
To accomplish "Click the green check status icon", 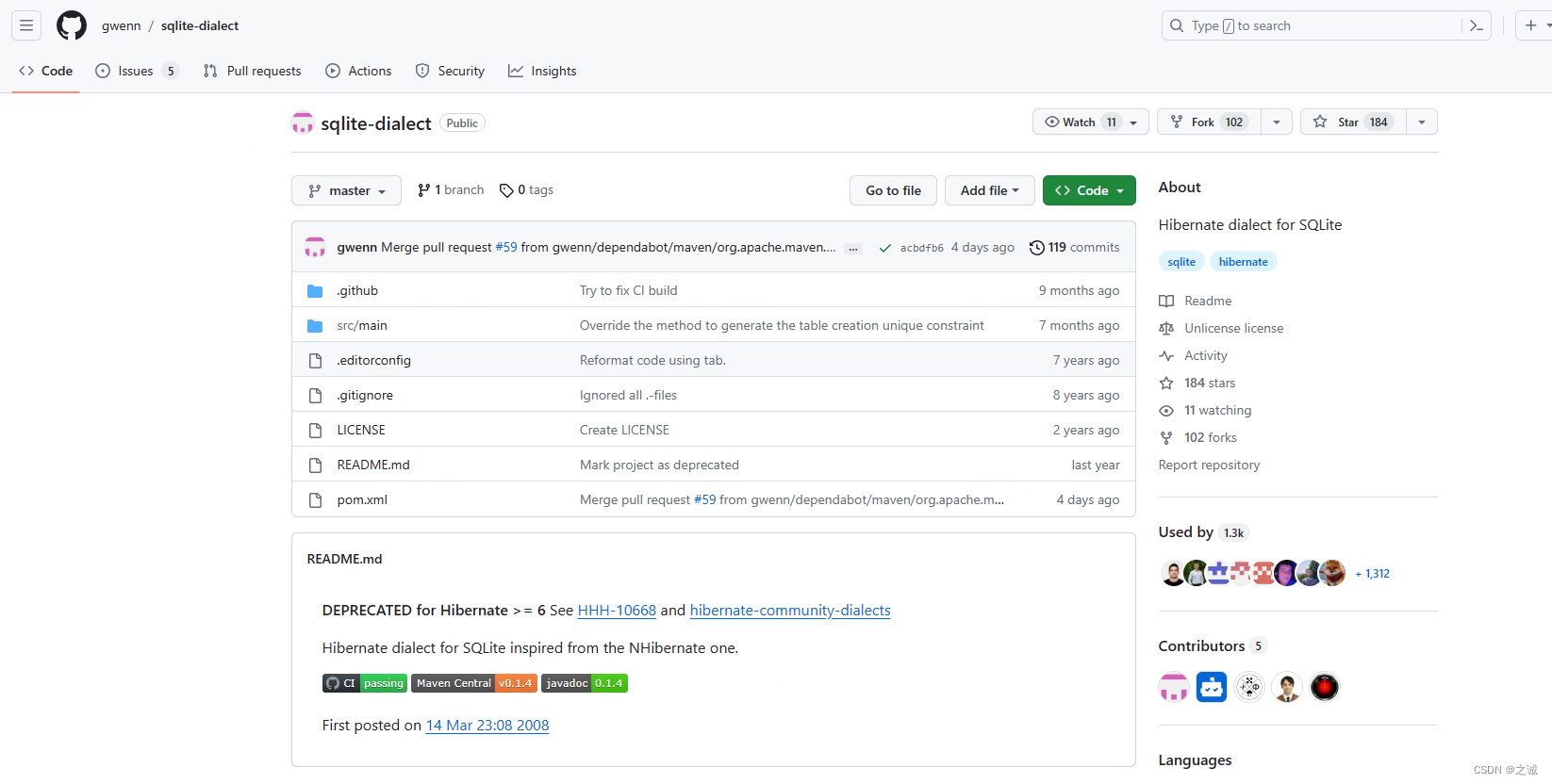I will tap(884, 248).
